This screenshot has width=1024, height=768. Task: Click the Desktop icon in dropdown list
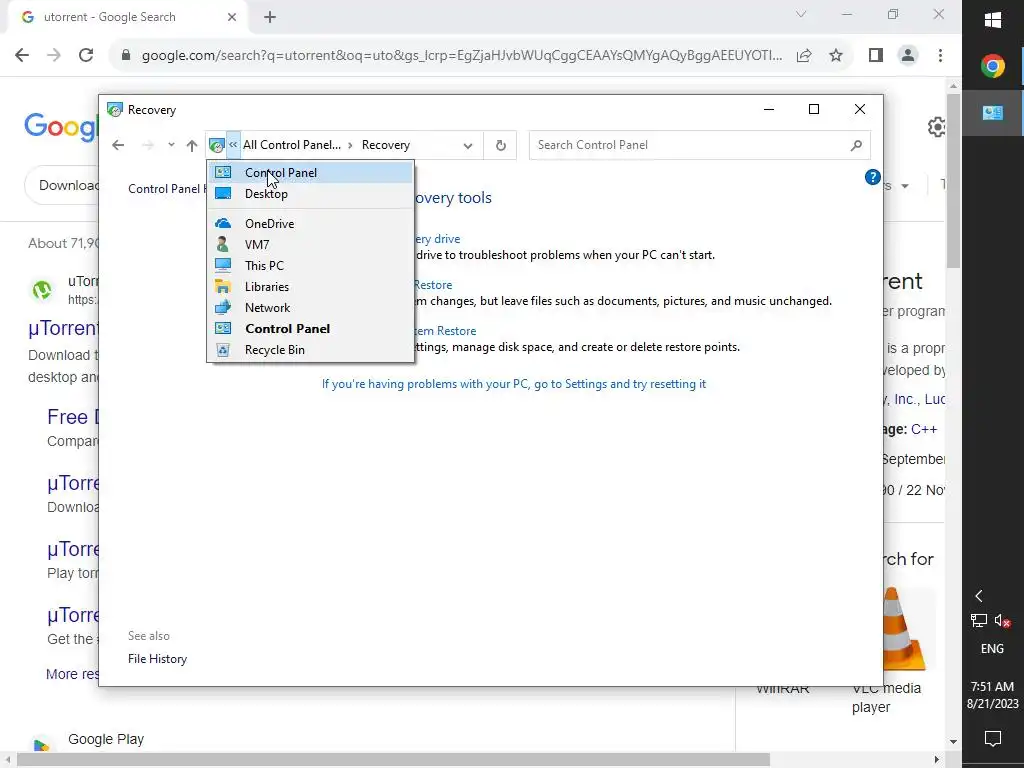(x=223, y=193)
